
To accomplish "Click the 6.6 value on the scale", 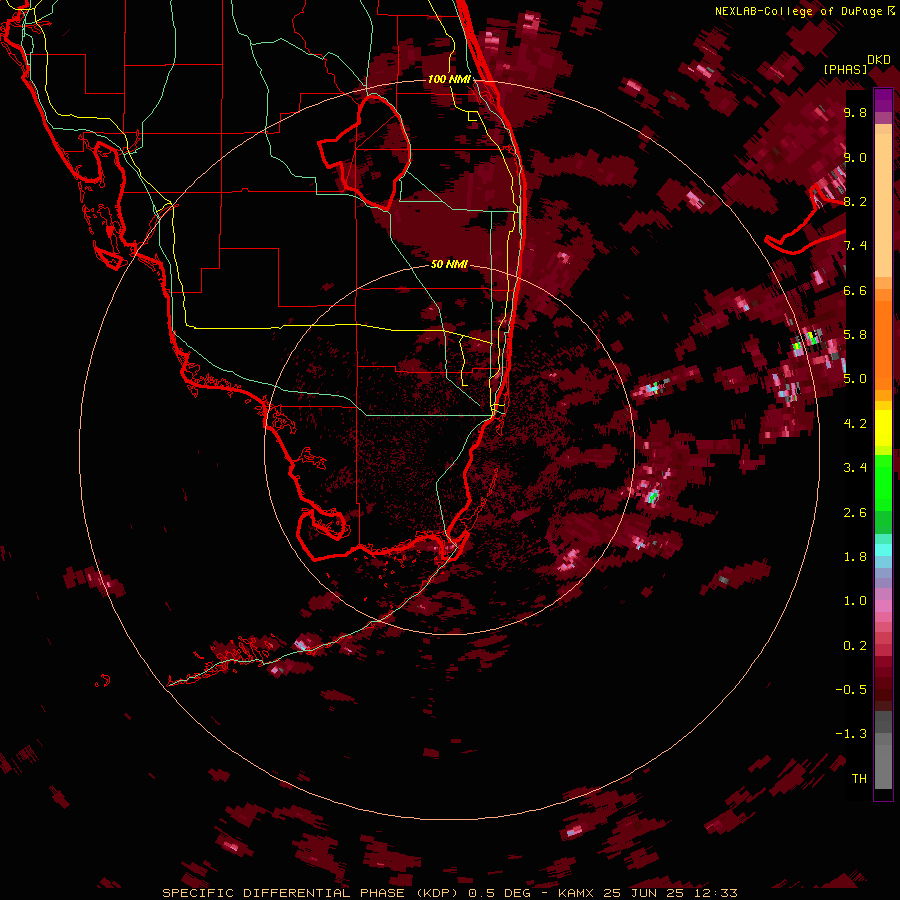I will [855, 290].
